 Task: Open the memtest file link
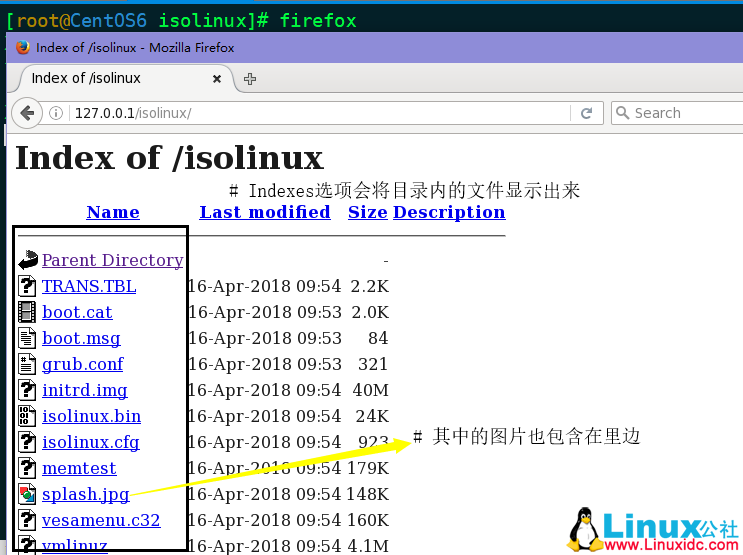(x=79, y=468)
